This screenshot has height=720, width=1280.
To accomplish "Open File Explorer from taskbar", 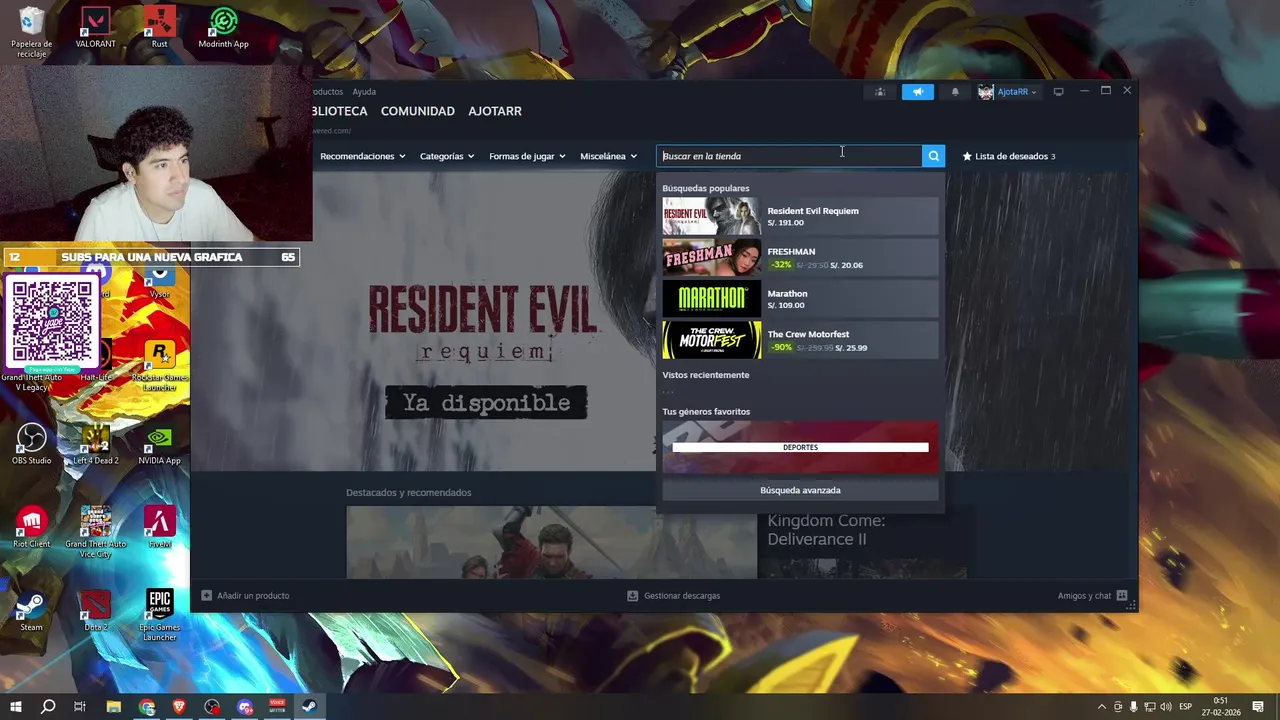I will pyautogui.click(x=114, y=707).
